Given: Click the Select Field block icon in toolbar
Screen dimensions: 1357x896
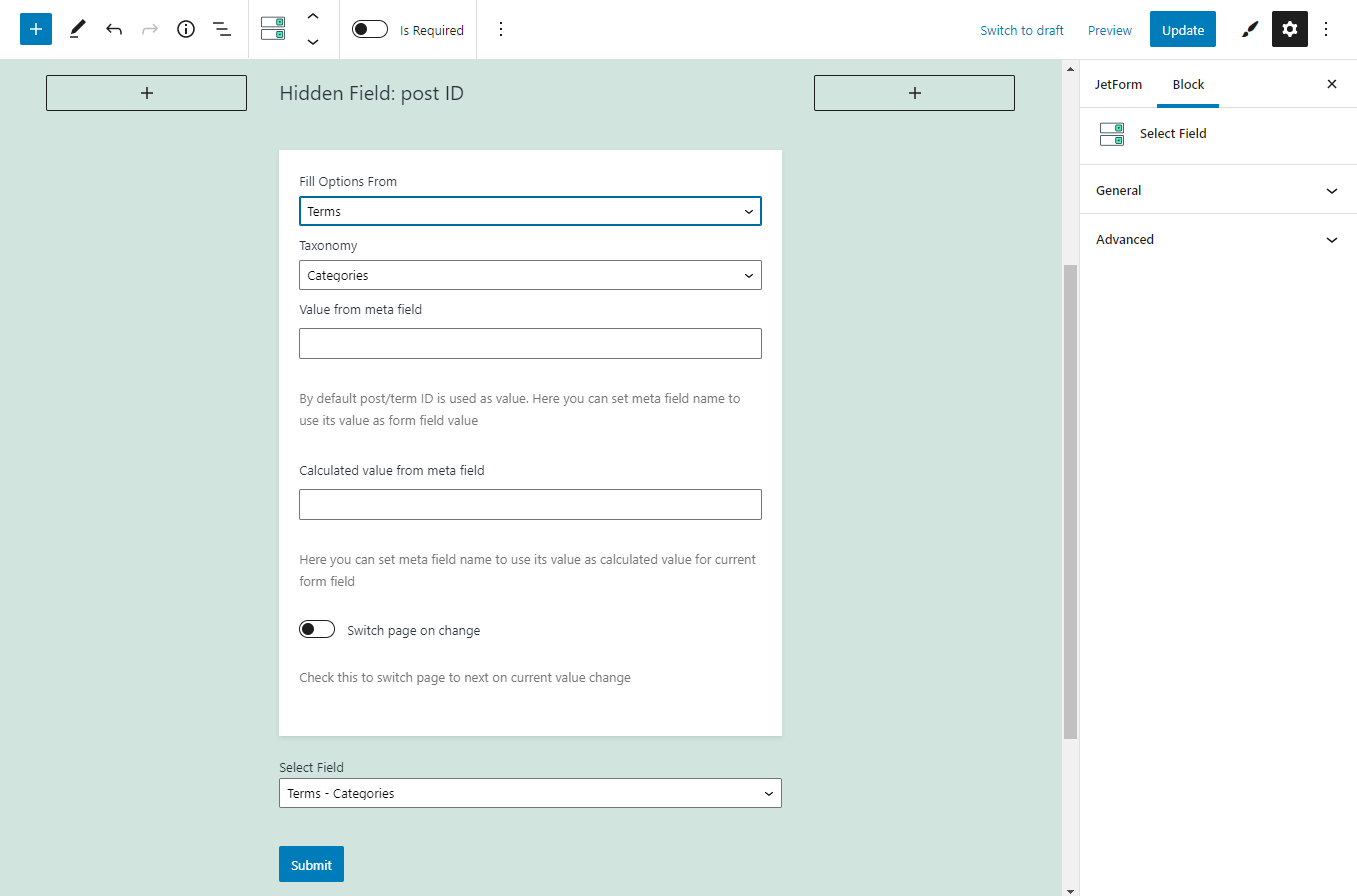Looking at the screenshot, I should [x=272, y=28].
